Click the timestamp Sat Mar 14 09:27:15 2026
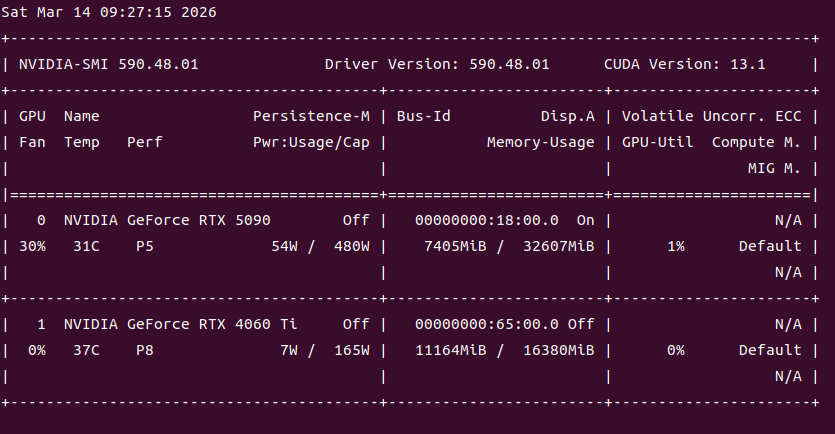Screen dimensions: 835x434 108,13
